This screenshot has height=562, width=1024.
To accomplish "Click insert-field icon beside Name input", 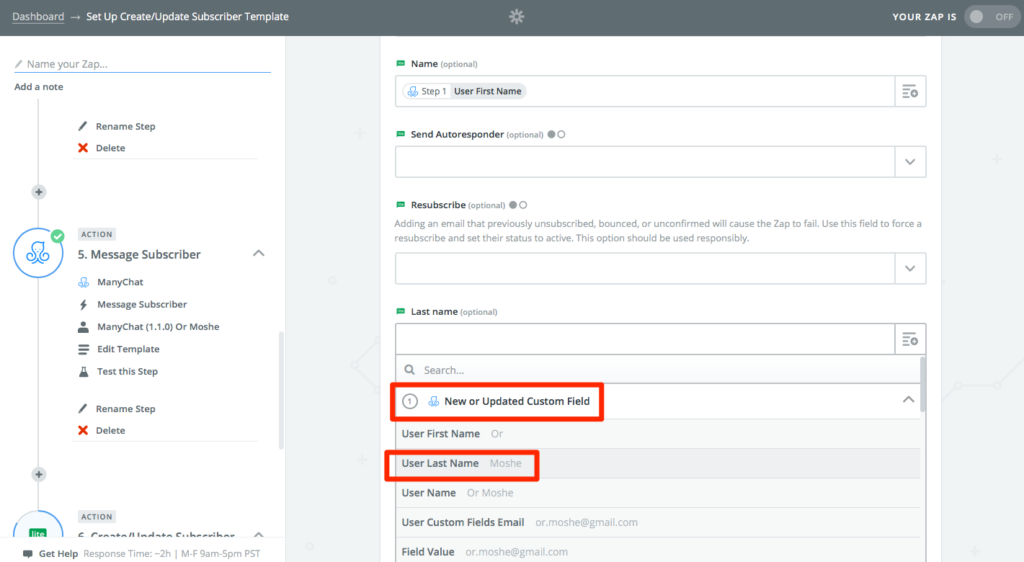I will pos(910,91).
